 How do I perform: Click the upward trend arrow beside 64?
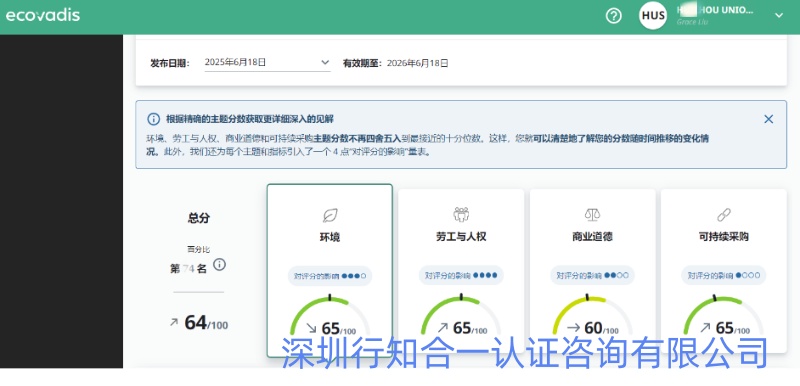(174, 322)
